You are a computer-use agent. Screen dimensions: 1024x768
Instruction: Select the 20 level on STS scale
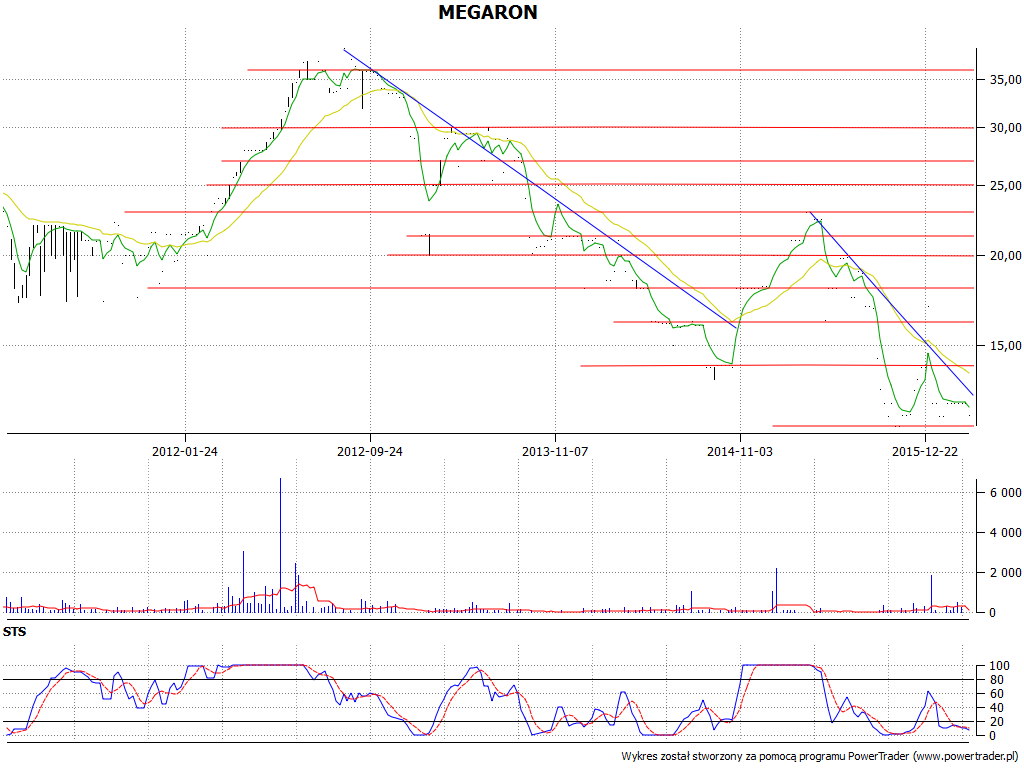point(997,722)
